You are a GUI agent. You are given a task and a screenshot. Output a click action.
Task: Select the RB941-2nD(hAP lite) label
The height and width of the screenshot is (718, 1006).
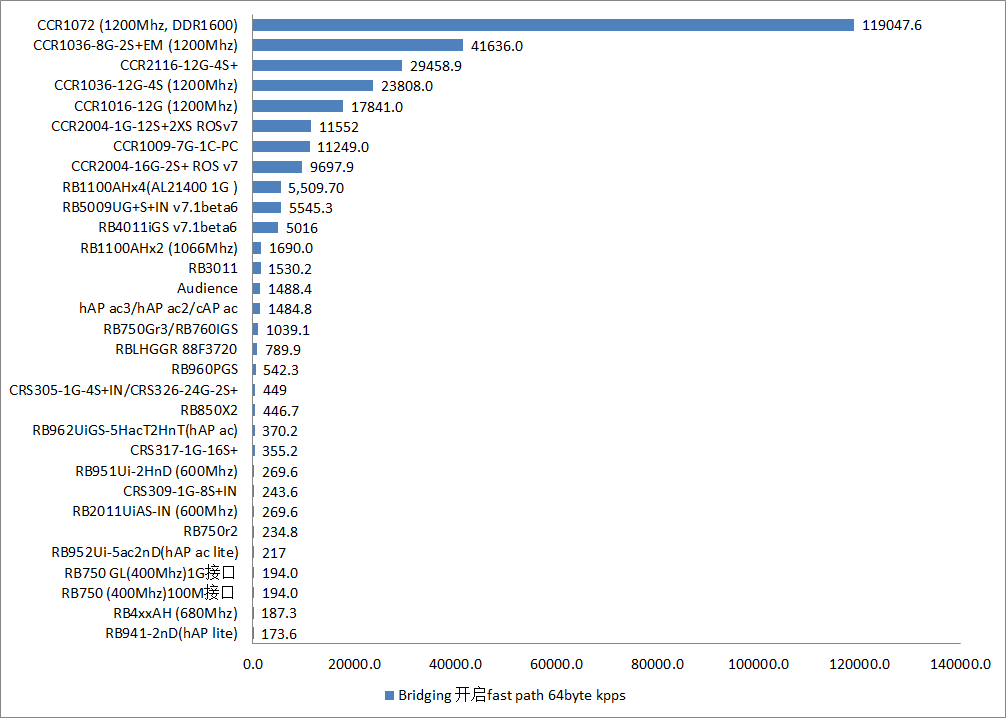[x=171, y=633]
